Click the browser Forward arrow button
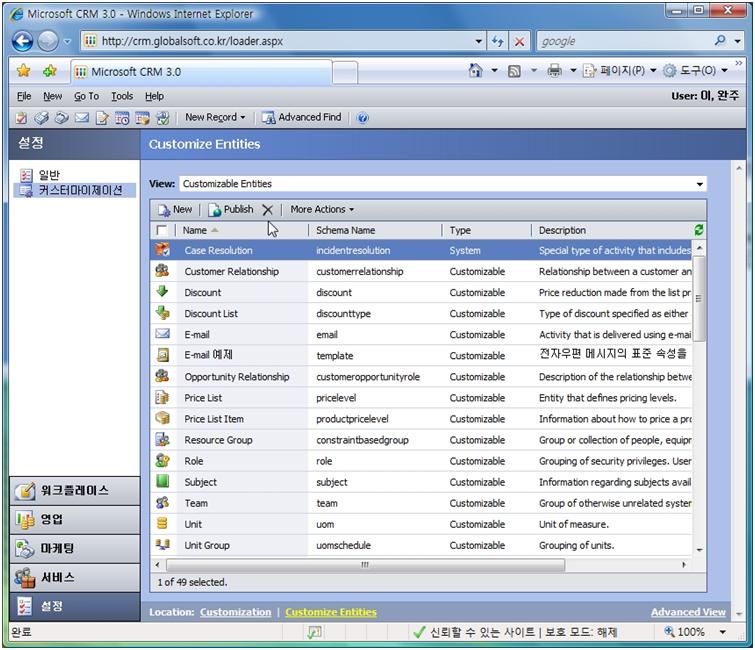 click(x=48, y=41)
